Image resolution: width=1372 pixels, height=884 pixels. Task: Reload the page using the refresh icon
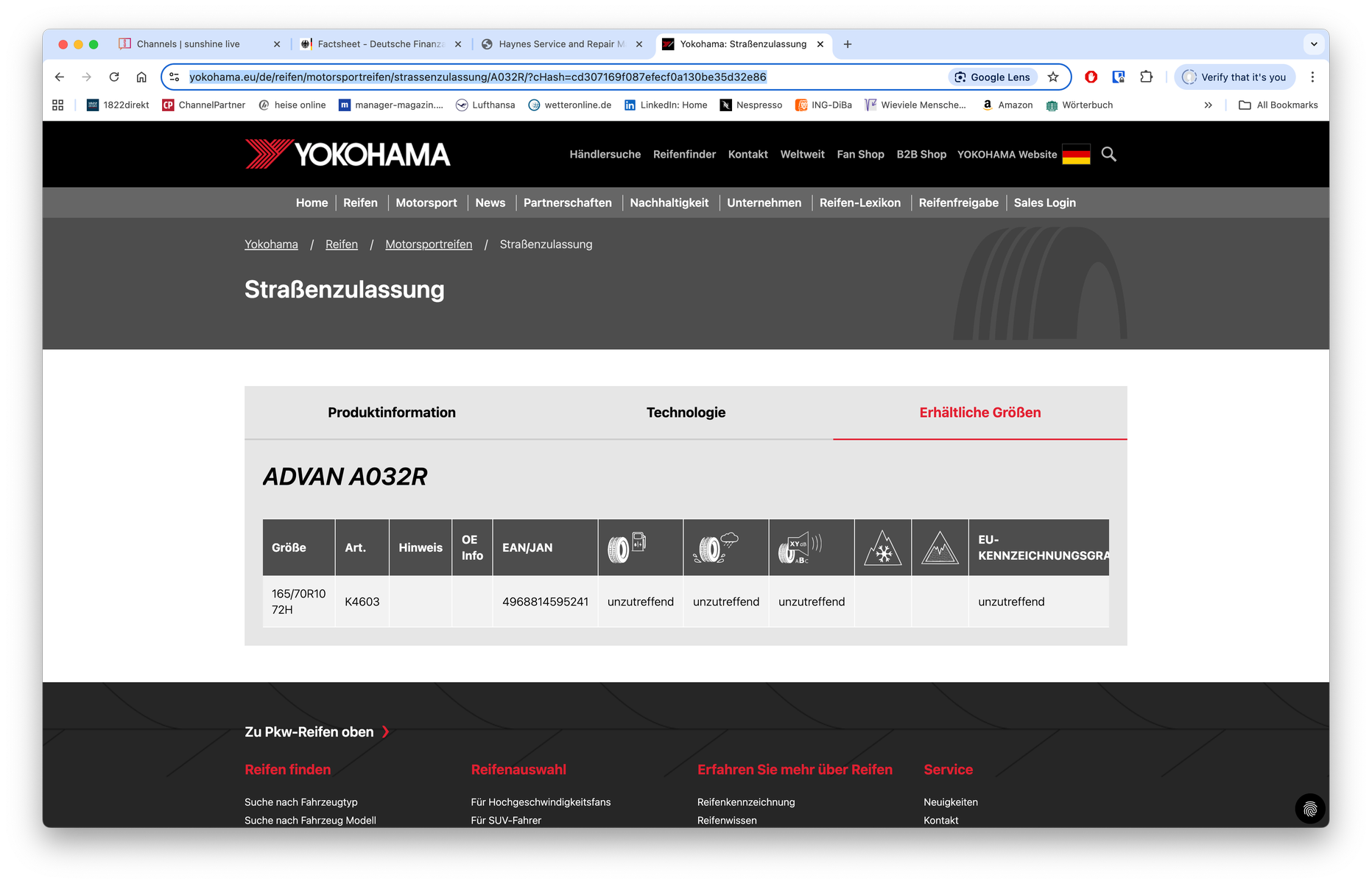coord(114,77)
